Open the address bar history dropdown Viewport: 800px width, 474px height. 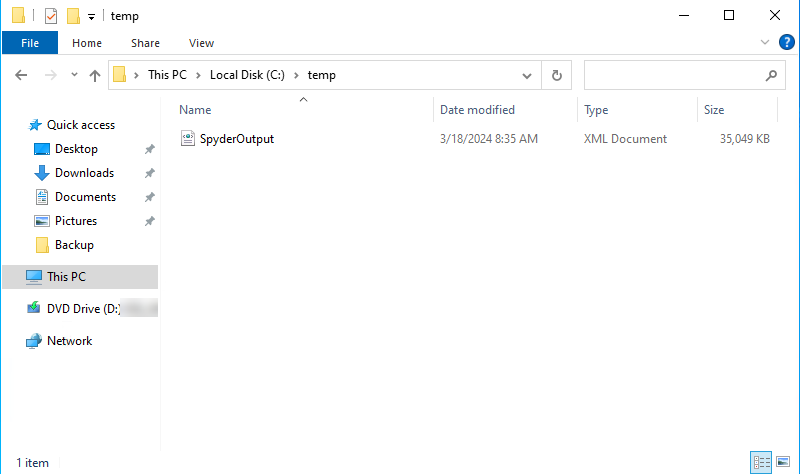[x=527, y=76]
